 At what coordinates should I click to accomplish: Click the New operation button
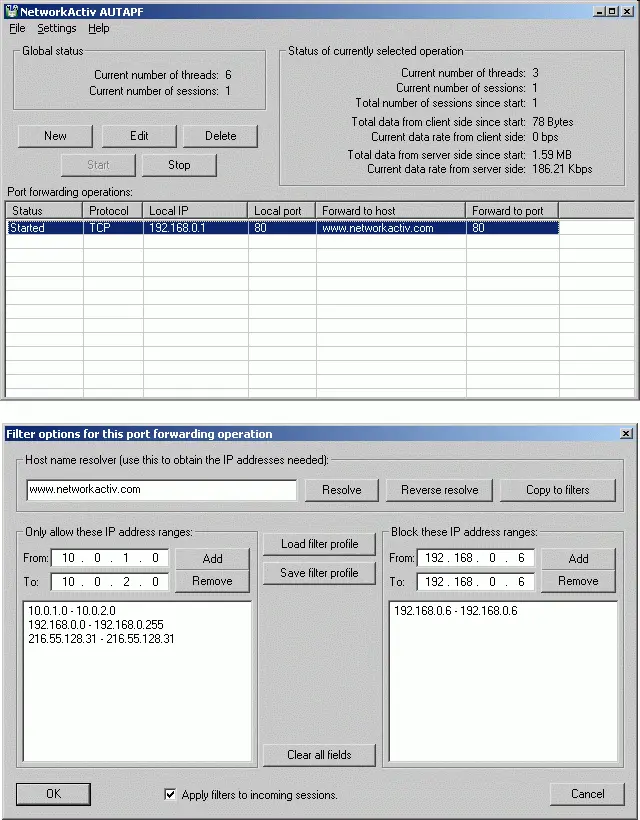55,136
